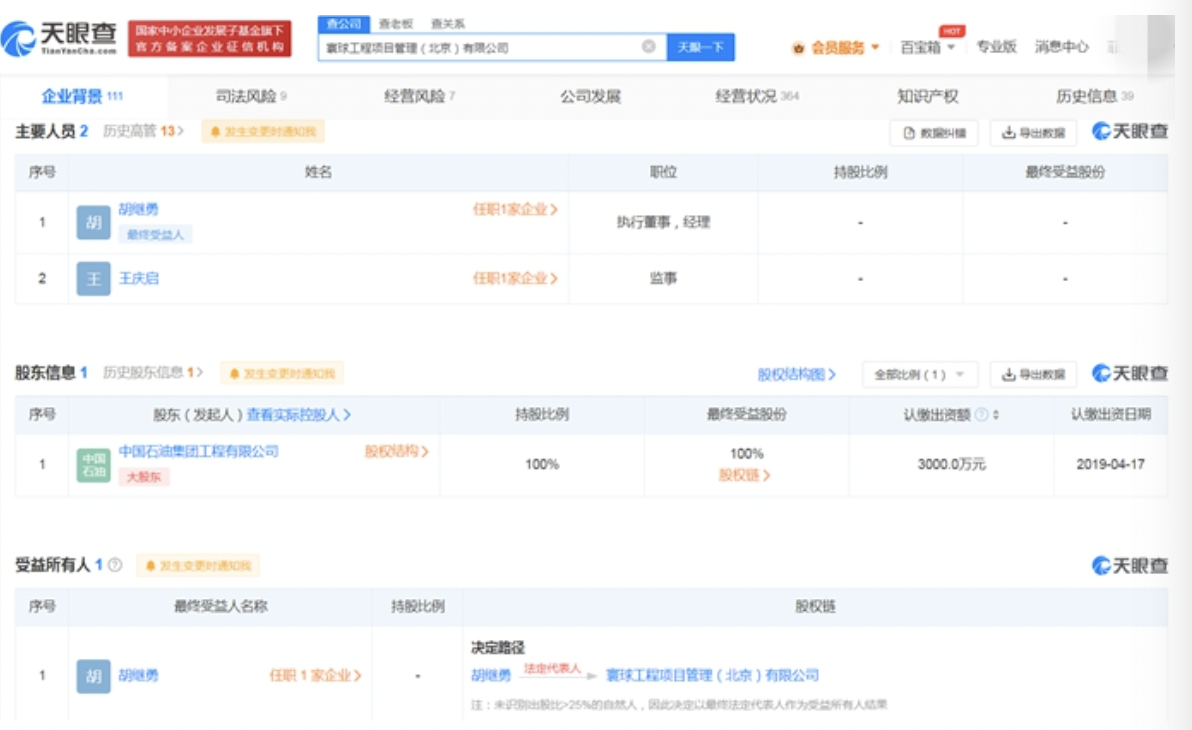Viewport: 1192px width, 730px height.
Task: Click the help icon beside 受益所有人
Action: (x=115, y=564)
